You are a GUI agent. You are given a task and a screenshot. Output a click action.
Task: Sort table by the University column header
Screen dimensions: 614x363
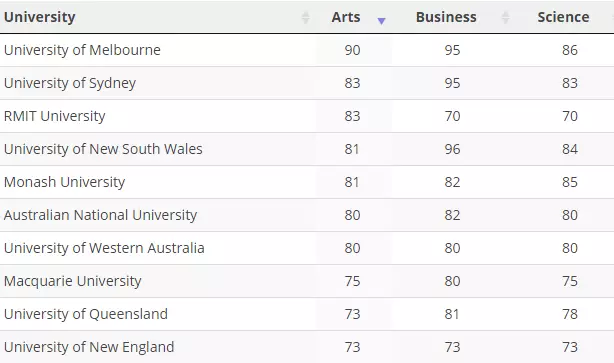[40, 17]
